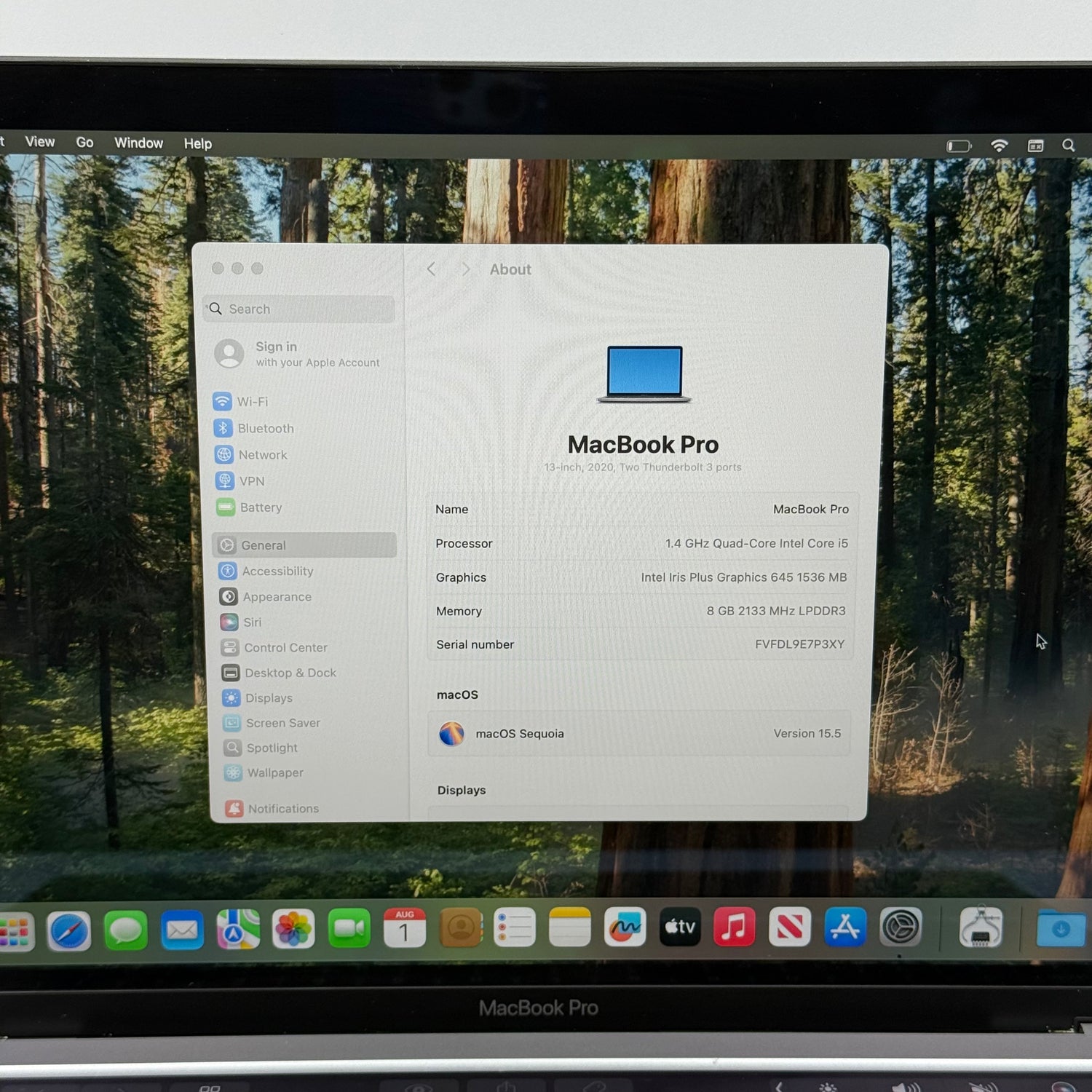Open Notes from the Dock
Screen dimensions: 1092x1092
coord(569,927)
